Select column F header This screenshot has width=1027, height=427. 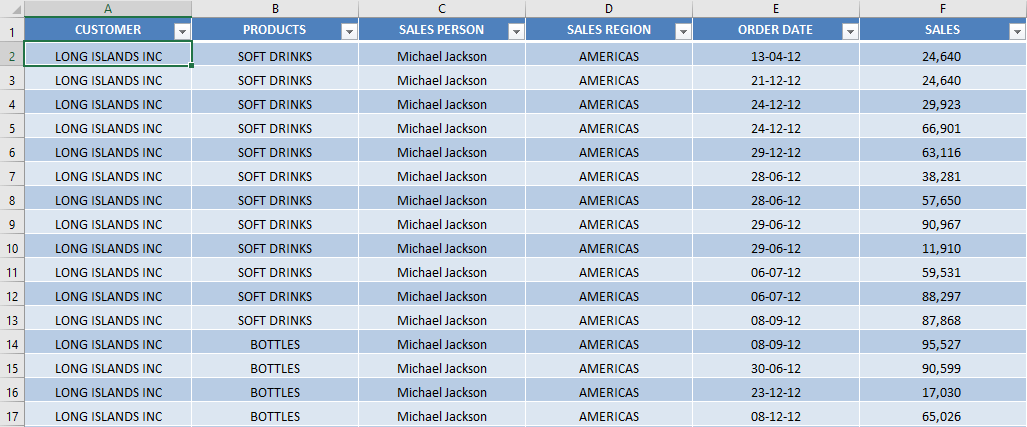(943, 9)
